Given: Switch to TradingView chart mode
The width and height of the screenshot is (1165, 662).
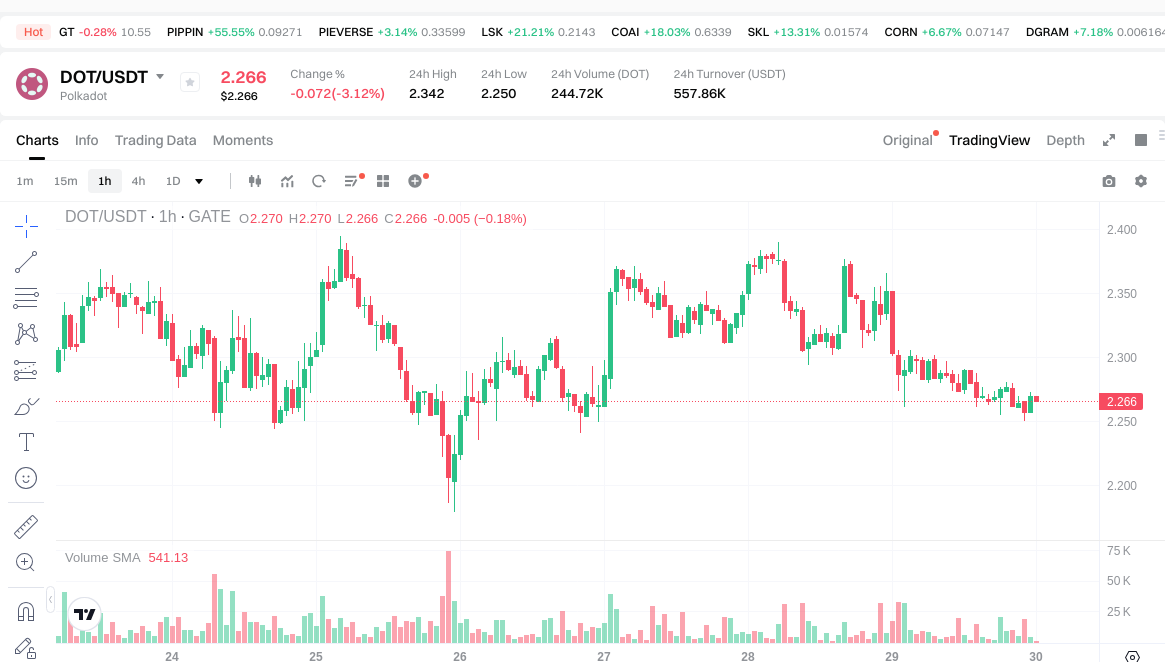Looking at the screenshot, I should coord(989,140).
